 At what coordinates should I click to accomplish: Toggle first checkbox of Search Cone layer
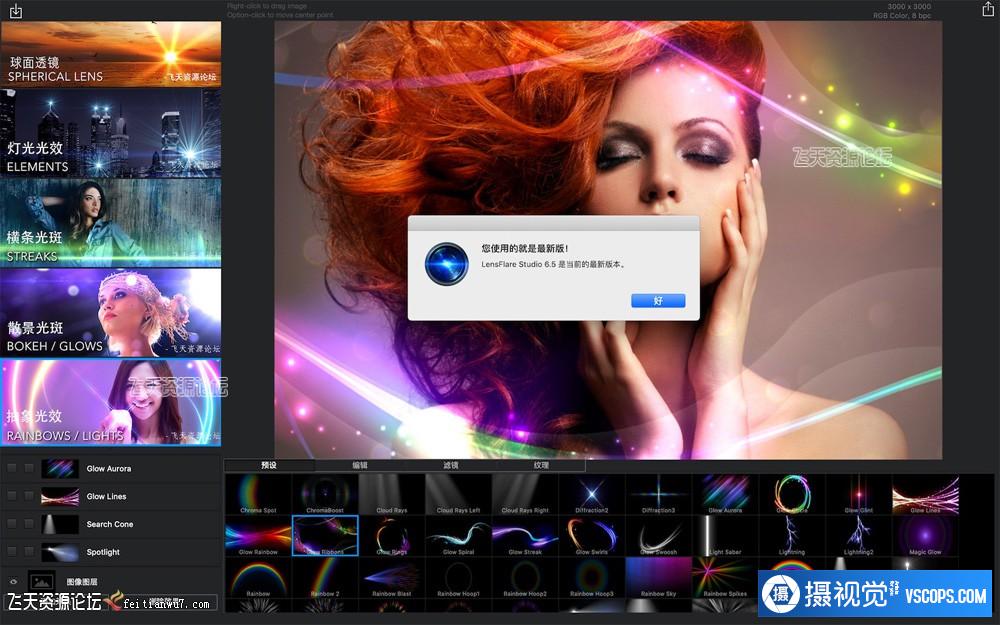tap(12, 524)
